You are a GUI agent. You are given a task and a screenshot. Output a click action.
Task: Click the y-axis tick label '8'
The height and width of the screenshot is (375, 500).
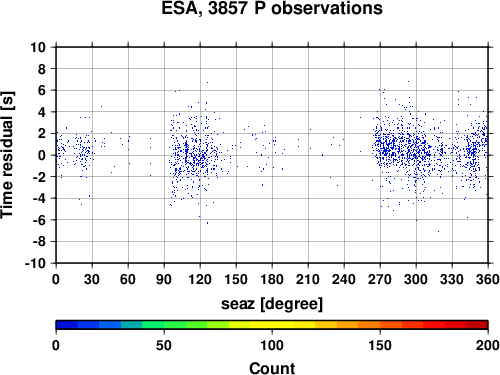pyautogui.click(x=42, y=69)
